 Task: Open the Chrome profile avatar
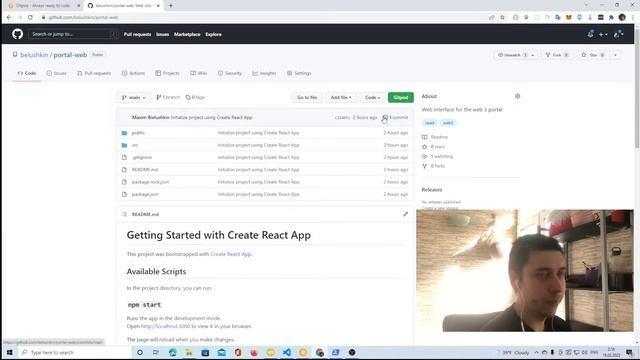click(x=622, y=18)
